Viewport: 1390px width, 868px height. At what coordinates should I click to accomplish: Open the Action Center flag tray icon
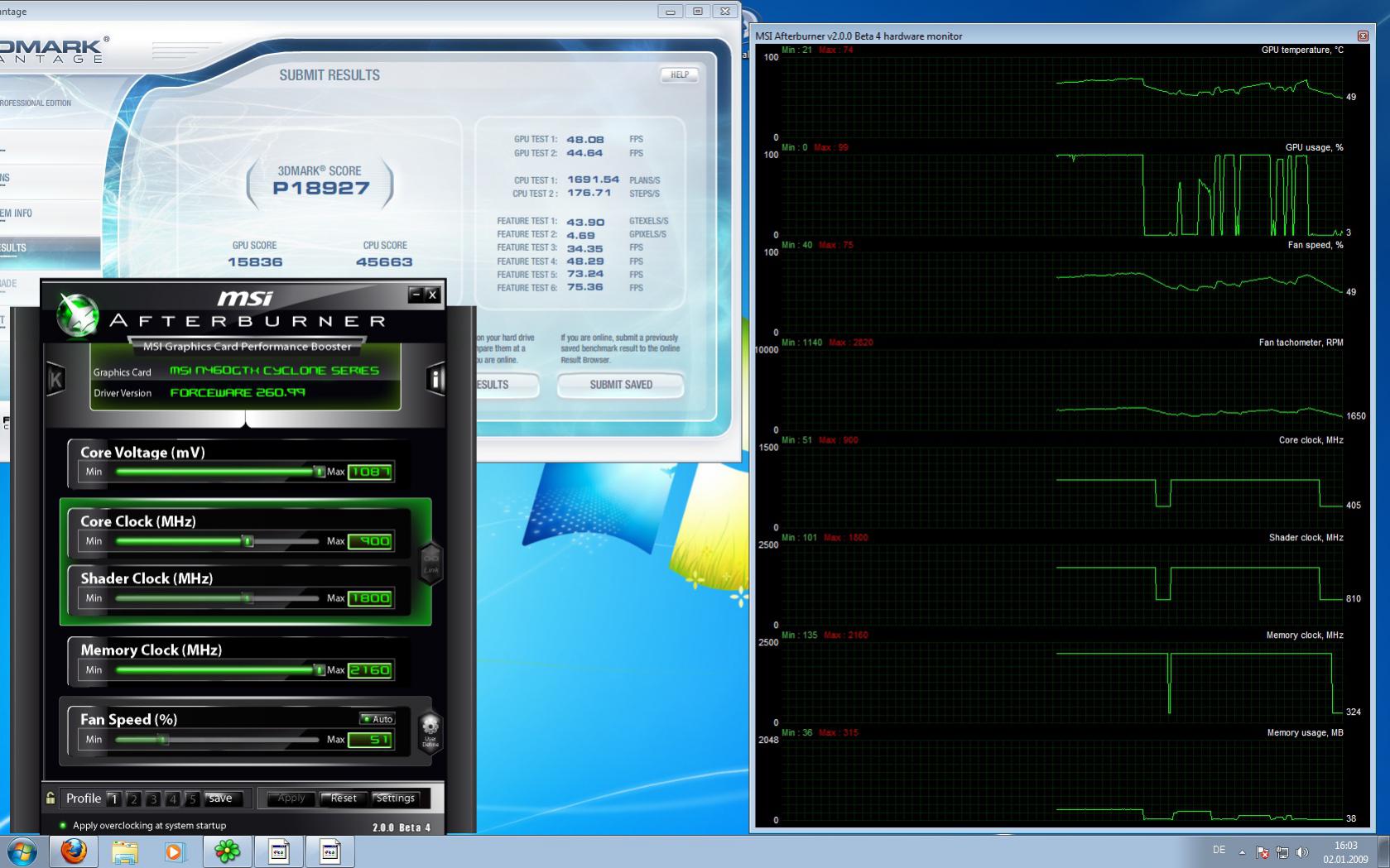click(1263, 851)
